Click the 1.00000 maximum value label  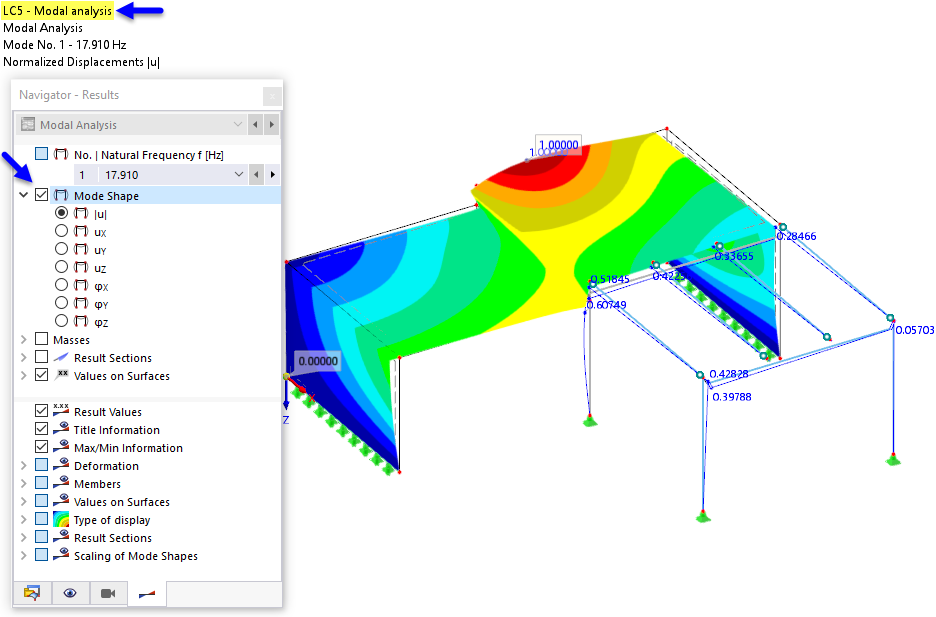click(x=559, y=145)
